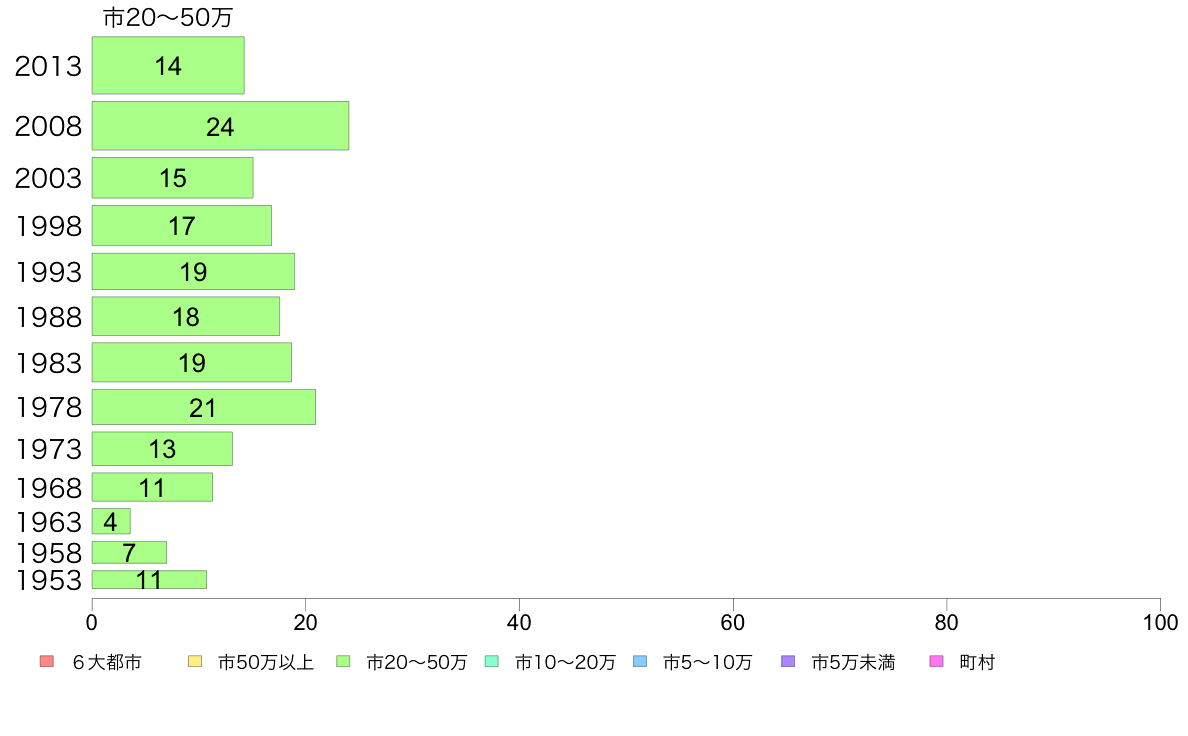Click the 1973 year axis label

pos(48,449)
